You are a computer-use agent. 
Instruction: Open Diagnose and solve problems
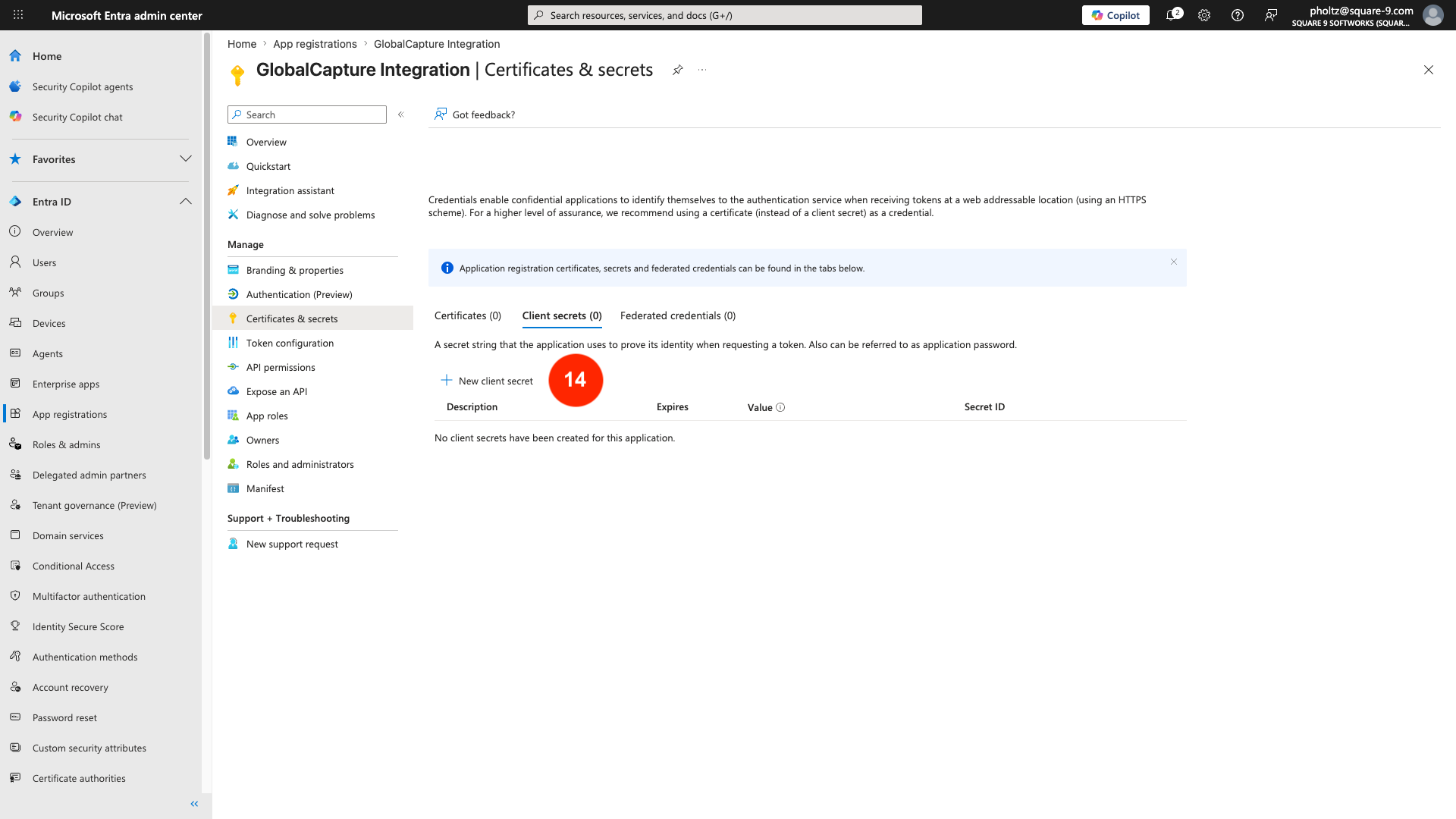(x=312, y=215)
